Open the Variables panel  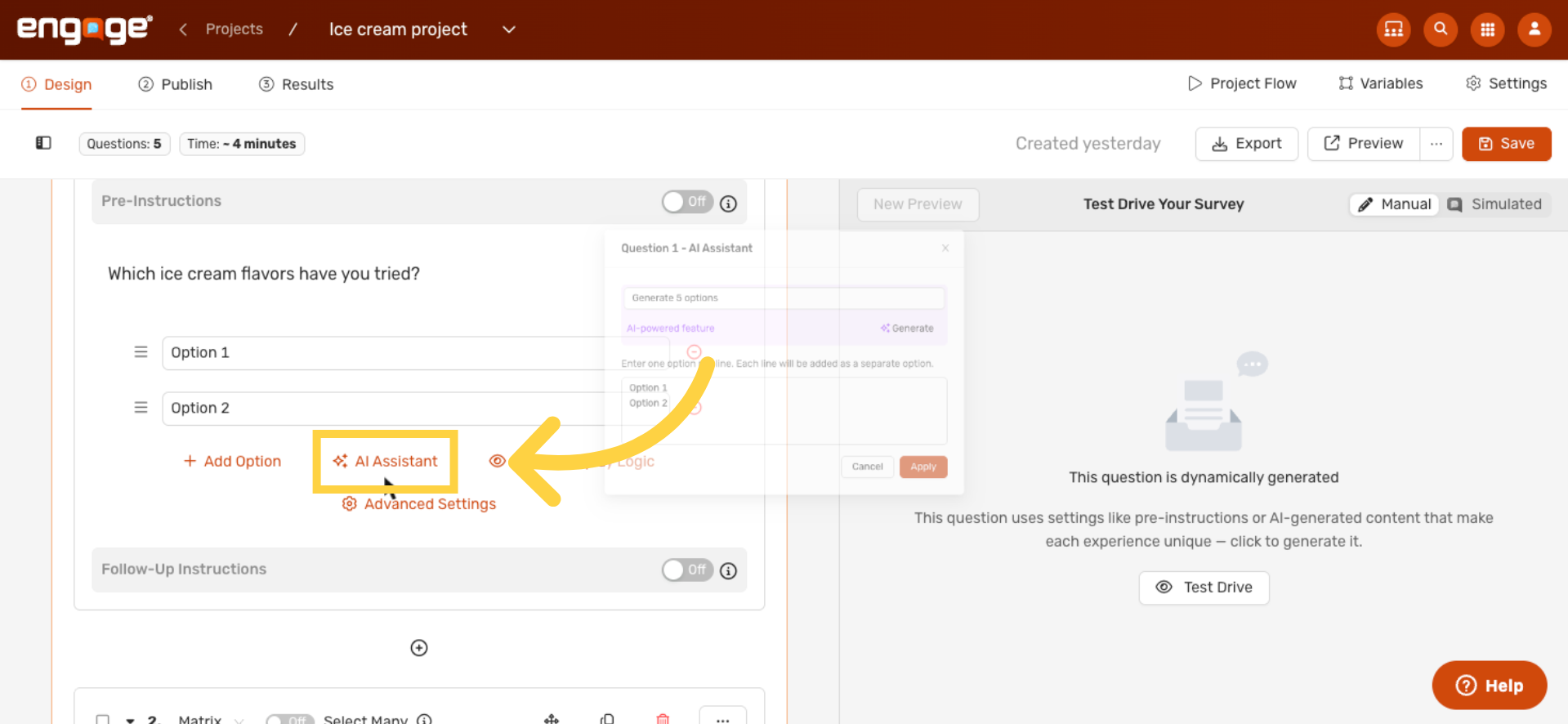(x=1381, y=83)
